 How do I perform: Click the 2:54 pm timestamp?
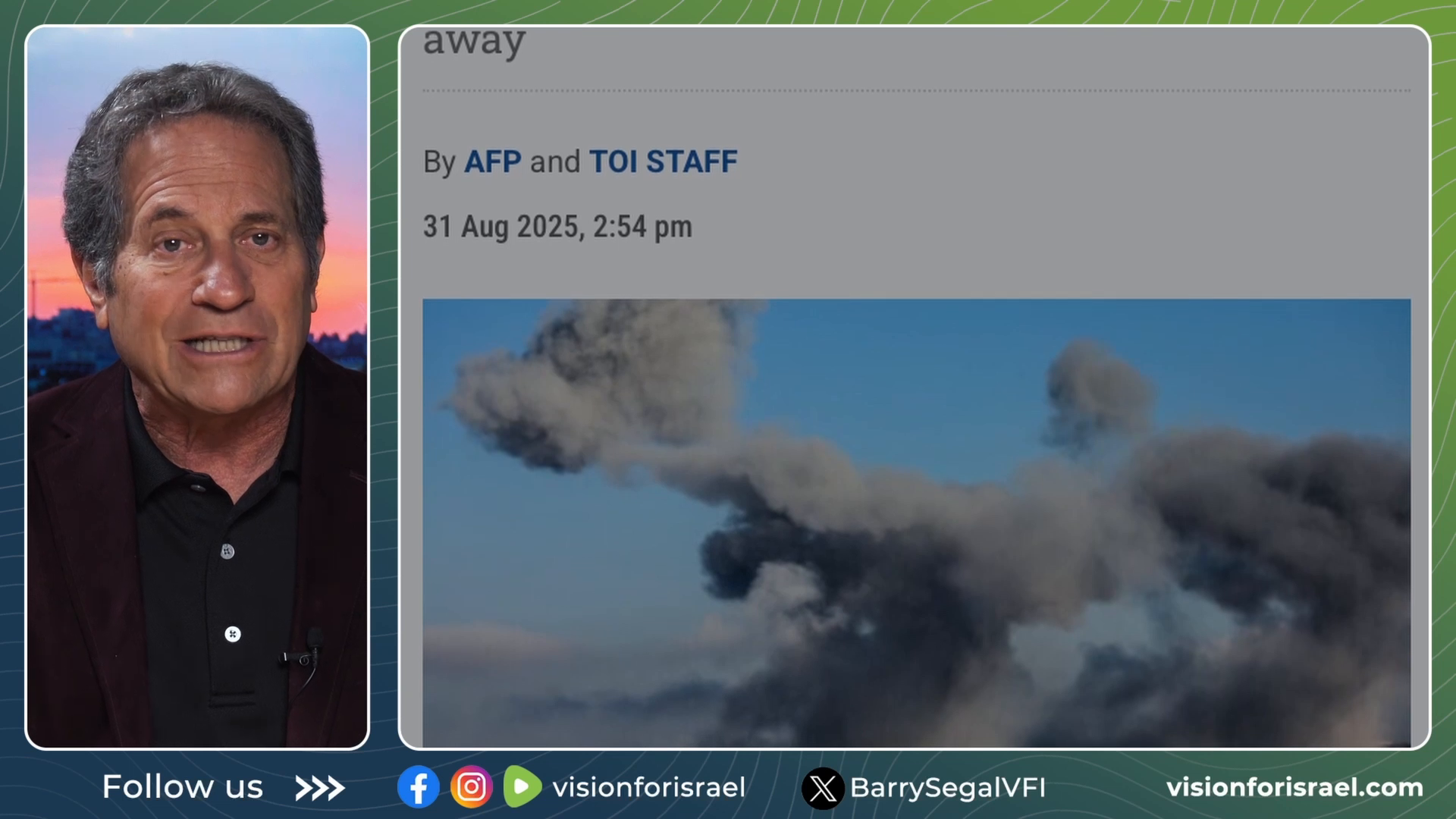click(642, 227)
